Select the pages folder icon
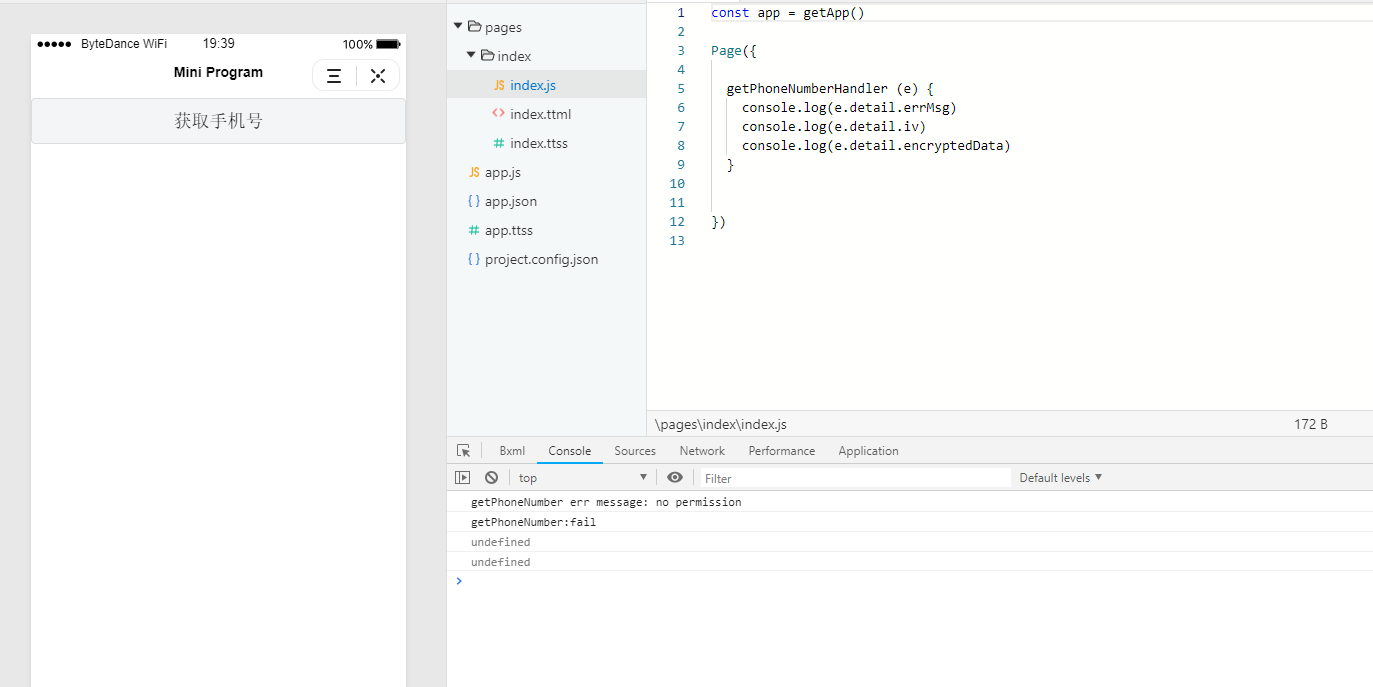Screen dimensions: 1373x687 point(475,27)
